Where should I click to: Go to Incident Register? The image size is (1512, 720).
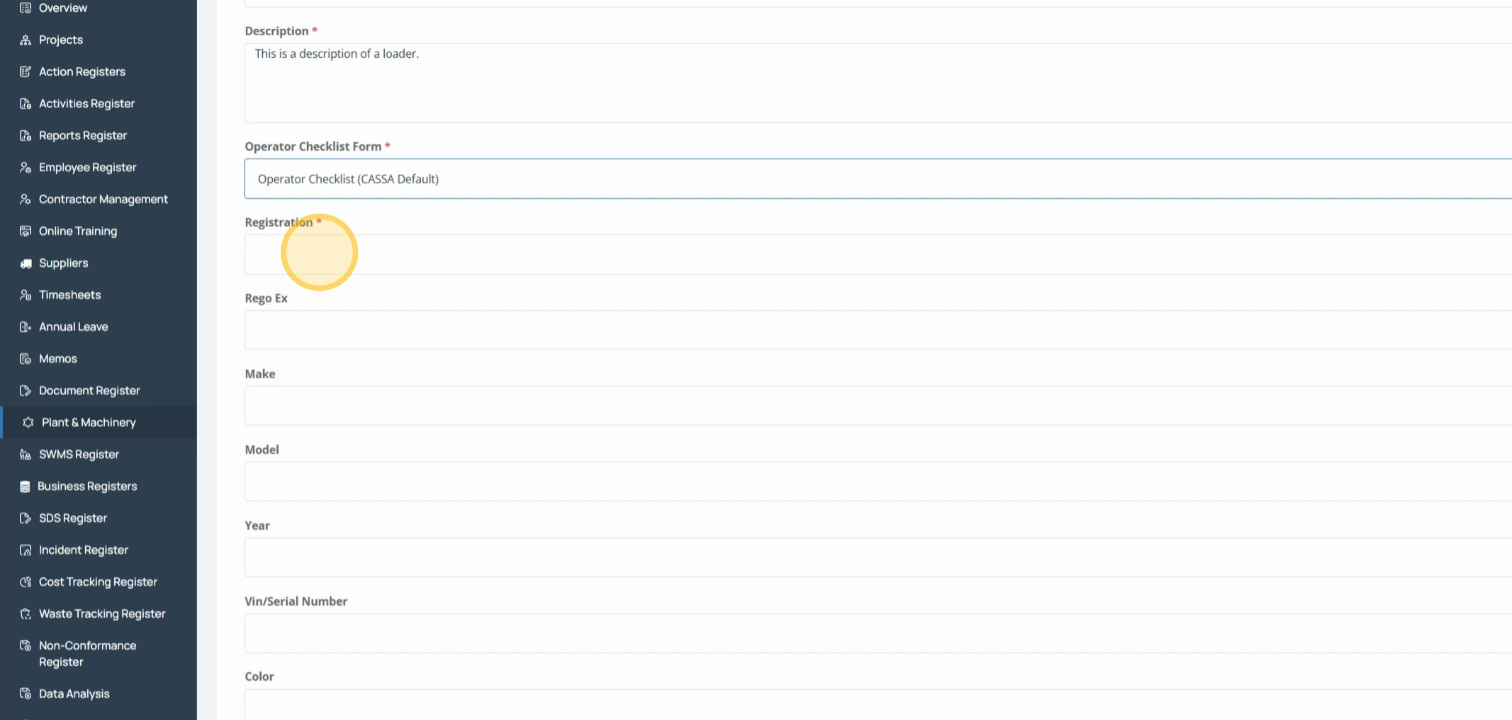(83, 550)
